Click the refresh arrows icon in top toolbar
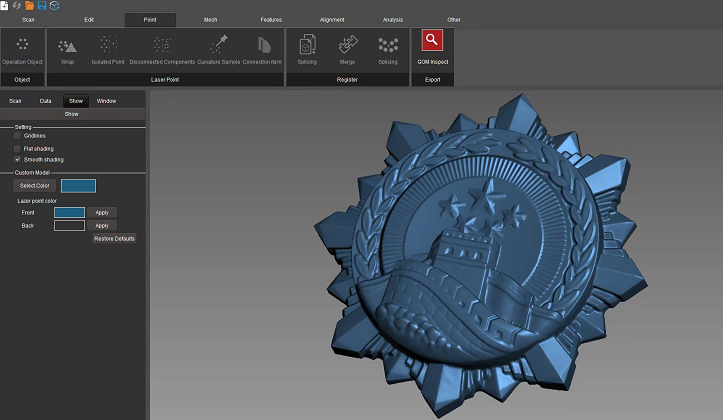The width and height of the screenshot is (723, 420). (x=17, y=6)
